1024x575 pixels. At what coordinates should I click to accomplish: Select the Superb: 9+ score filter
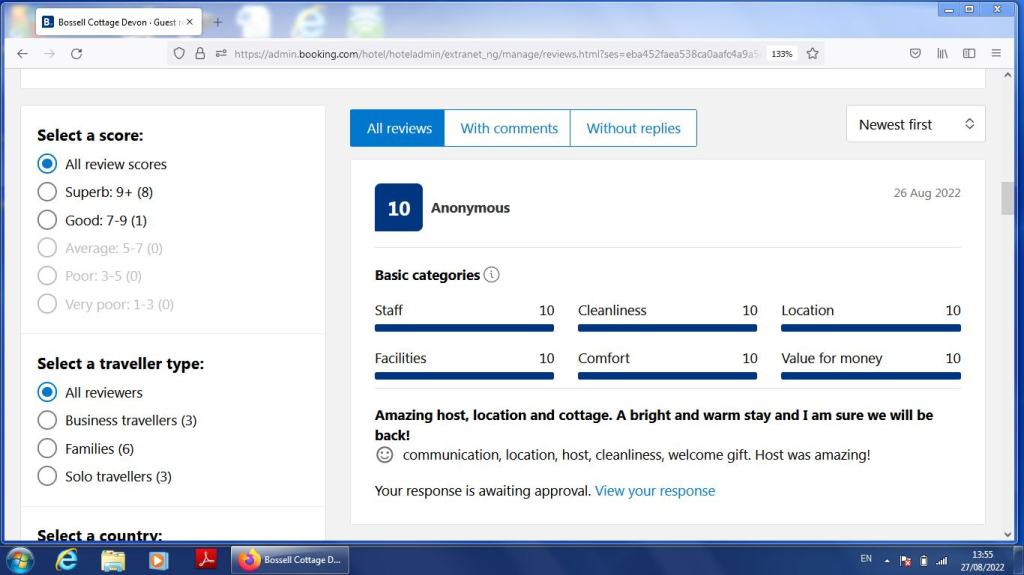47,192
